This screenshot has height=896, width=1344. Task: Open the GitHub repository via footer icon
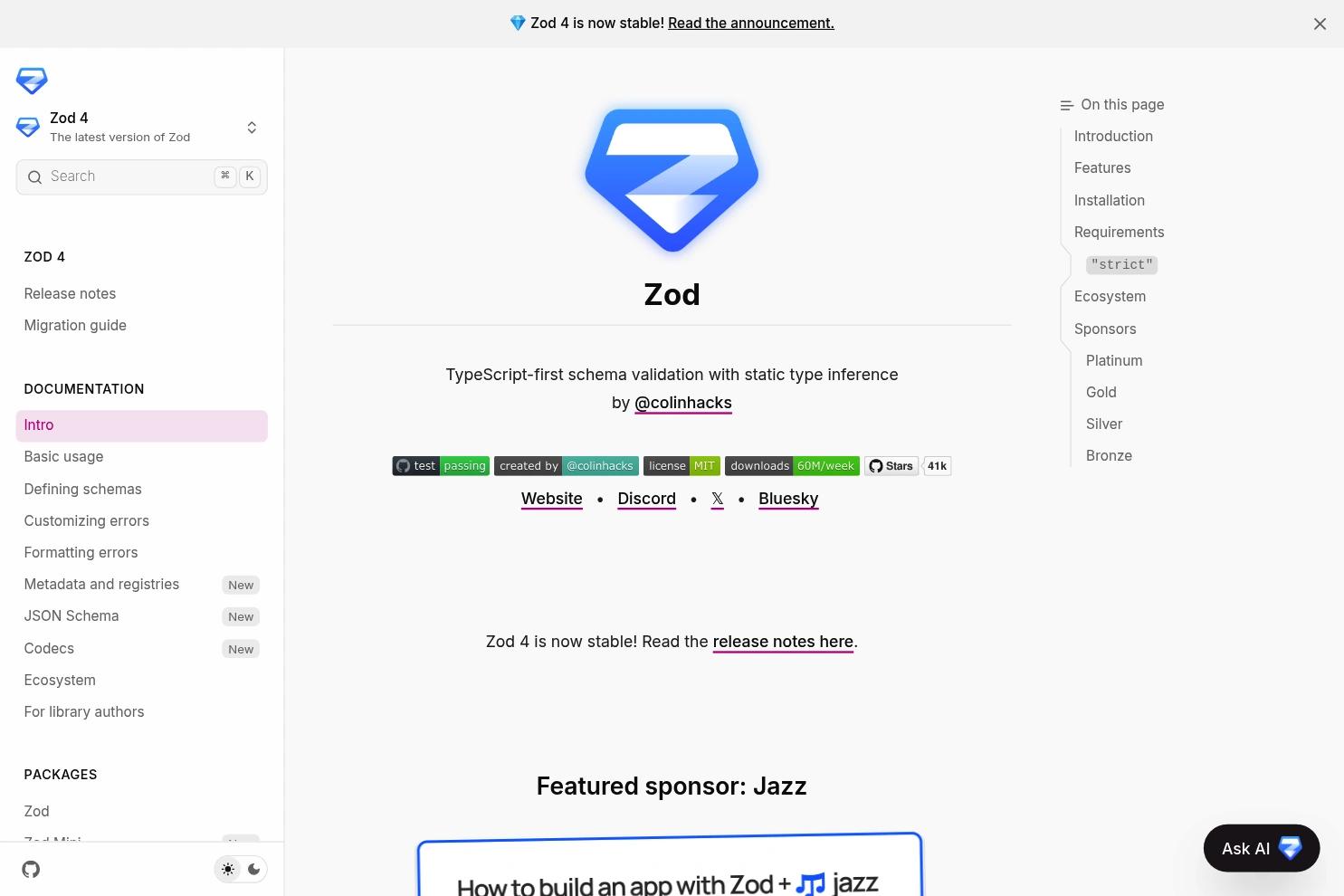31,869
